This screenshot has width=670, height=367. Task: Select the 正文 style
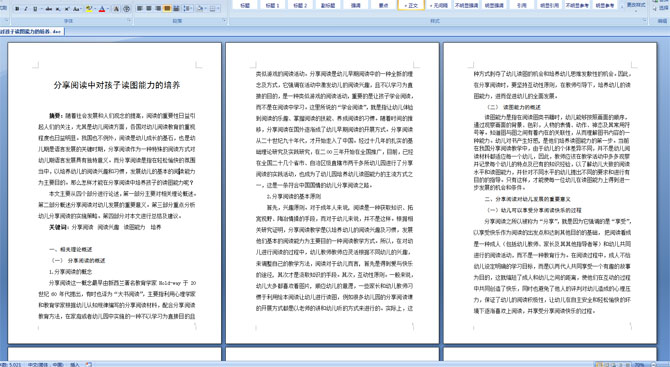click(411, 5)
